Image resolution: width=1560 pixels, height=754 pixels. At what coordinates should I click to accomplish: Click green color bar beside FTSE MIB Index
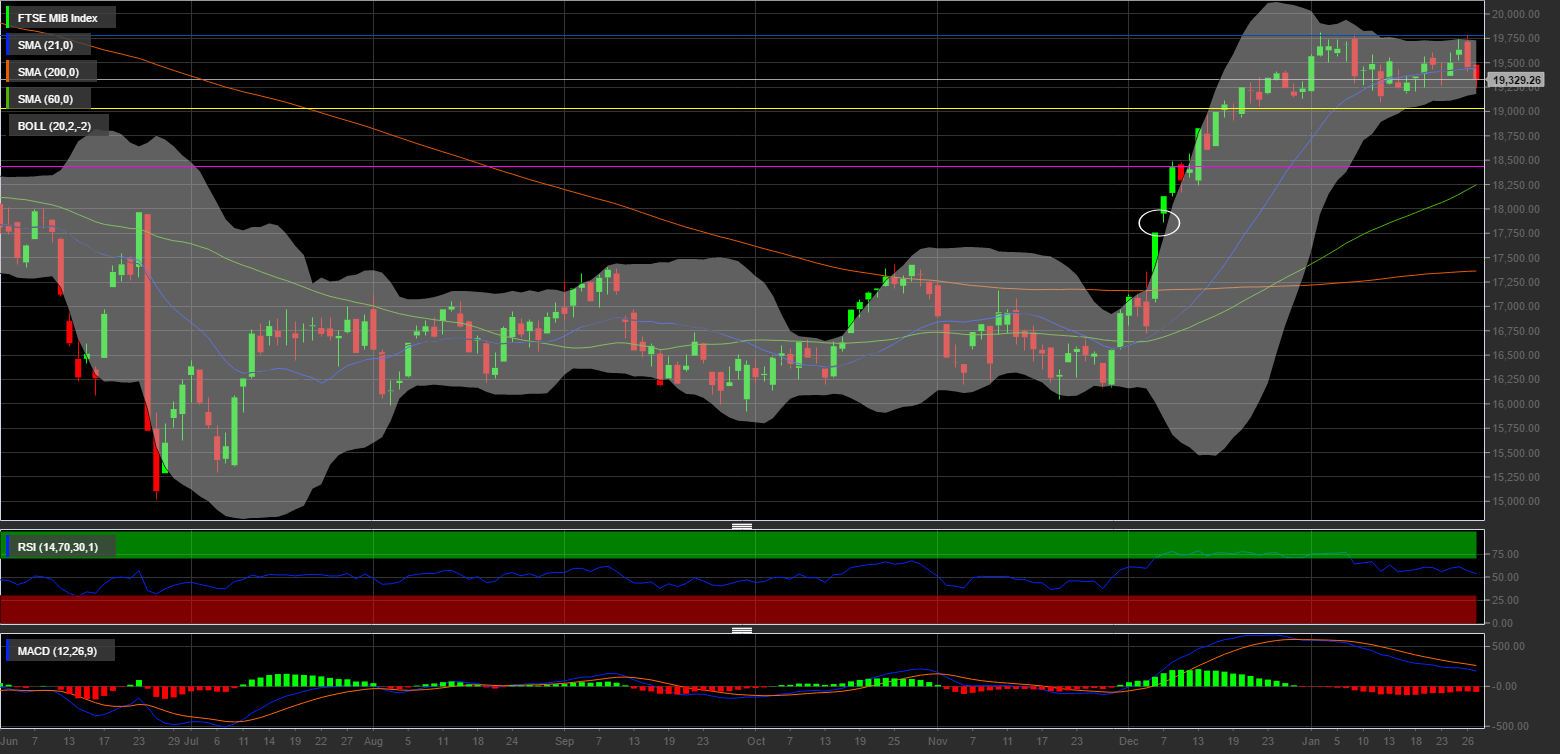point(8,18)
